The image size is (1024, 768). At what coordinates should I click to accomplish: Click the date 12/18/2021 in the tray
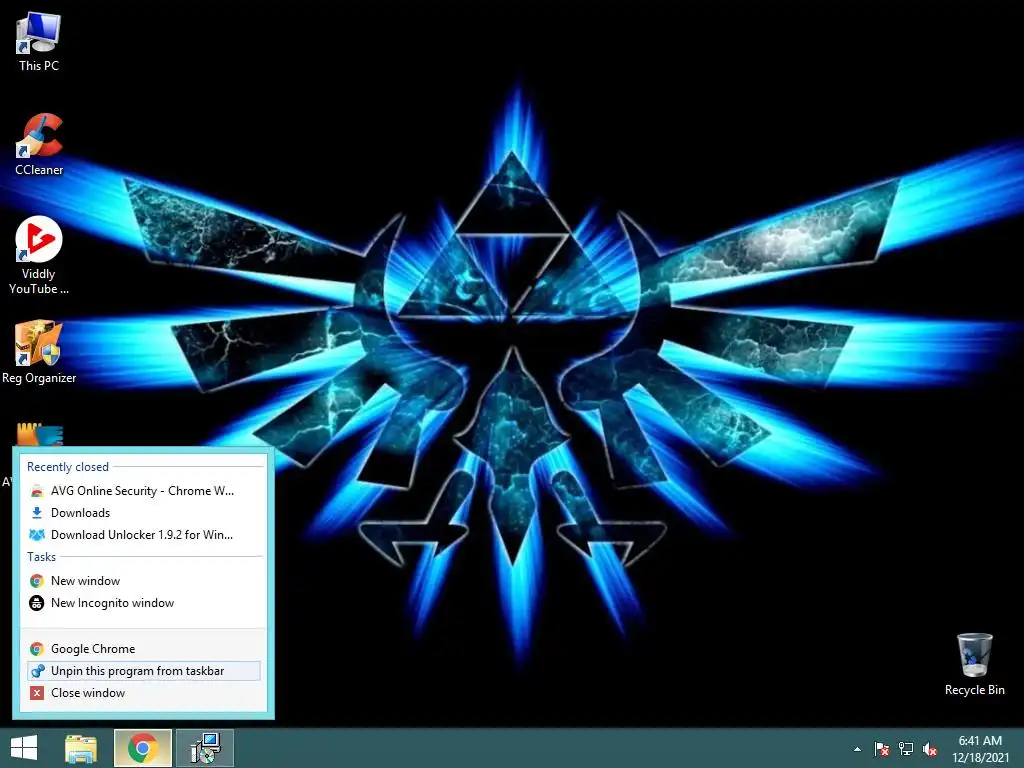tap(980, 758)
